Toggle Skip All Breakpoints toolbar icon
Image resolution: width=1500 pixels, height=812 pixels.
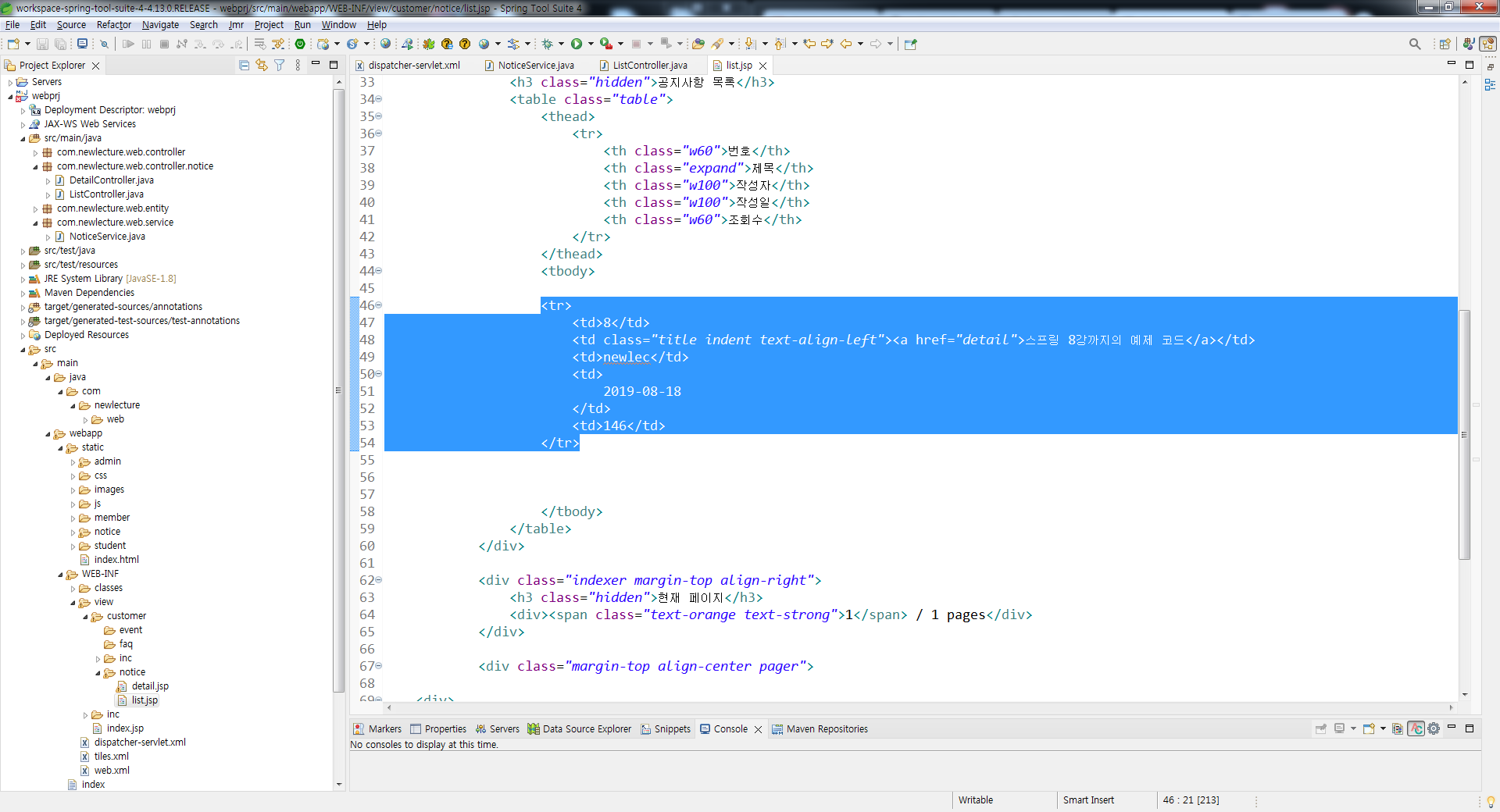pyautogui.click(x=103, y=44)
